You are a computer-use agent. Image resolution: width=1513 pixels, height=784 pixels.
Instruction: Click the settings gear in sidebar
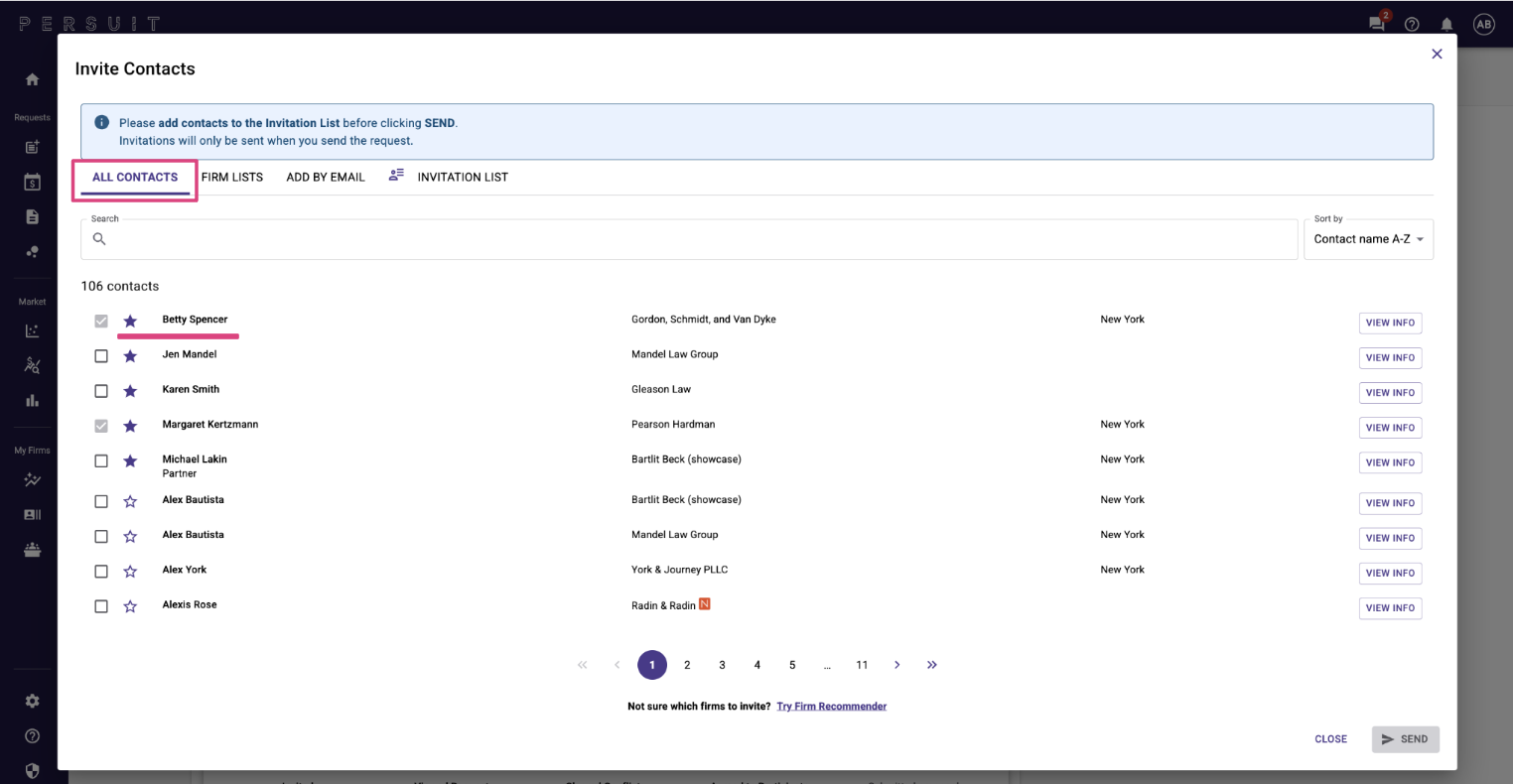click(x=32, y=701)
